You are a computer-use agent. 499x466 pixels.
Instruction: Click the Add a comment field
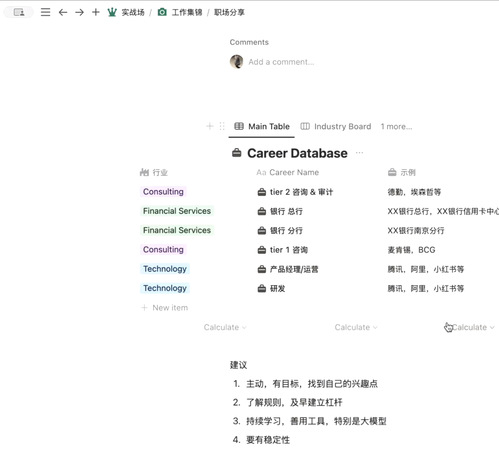tap(281, 62)
